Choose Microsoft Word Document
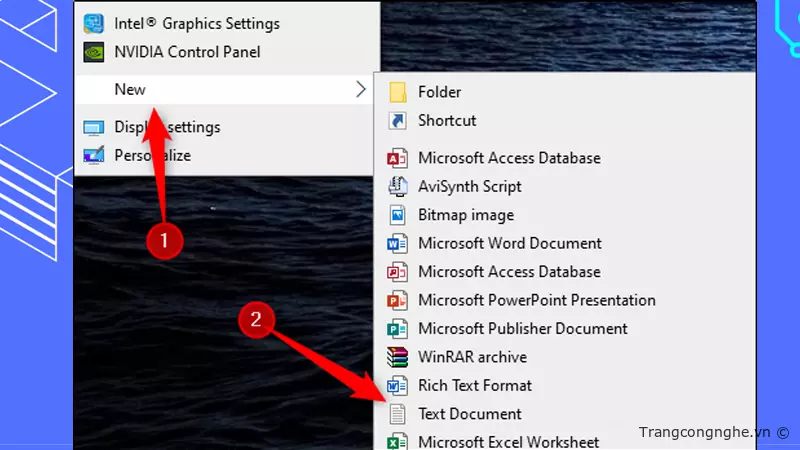 pyautogui.click(x=509, y=243)
